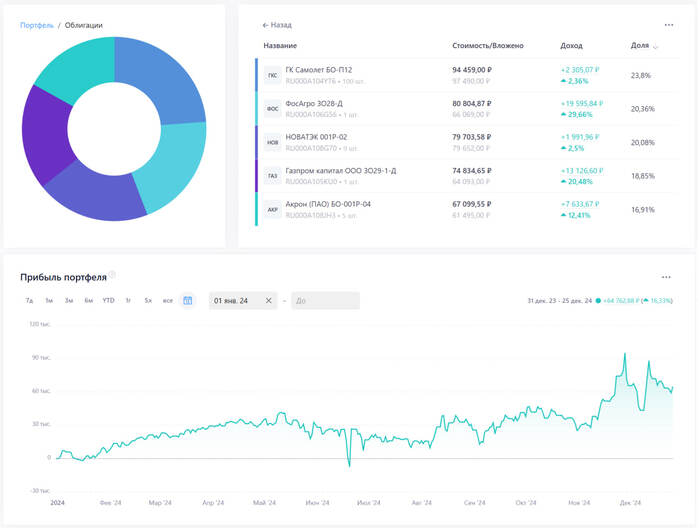Click the end date До field
Screen dimensions: 700x531
tap(325, 300)
